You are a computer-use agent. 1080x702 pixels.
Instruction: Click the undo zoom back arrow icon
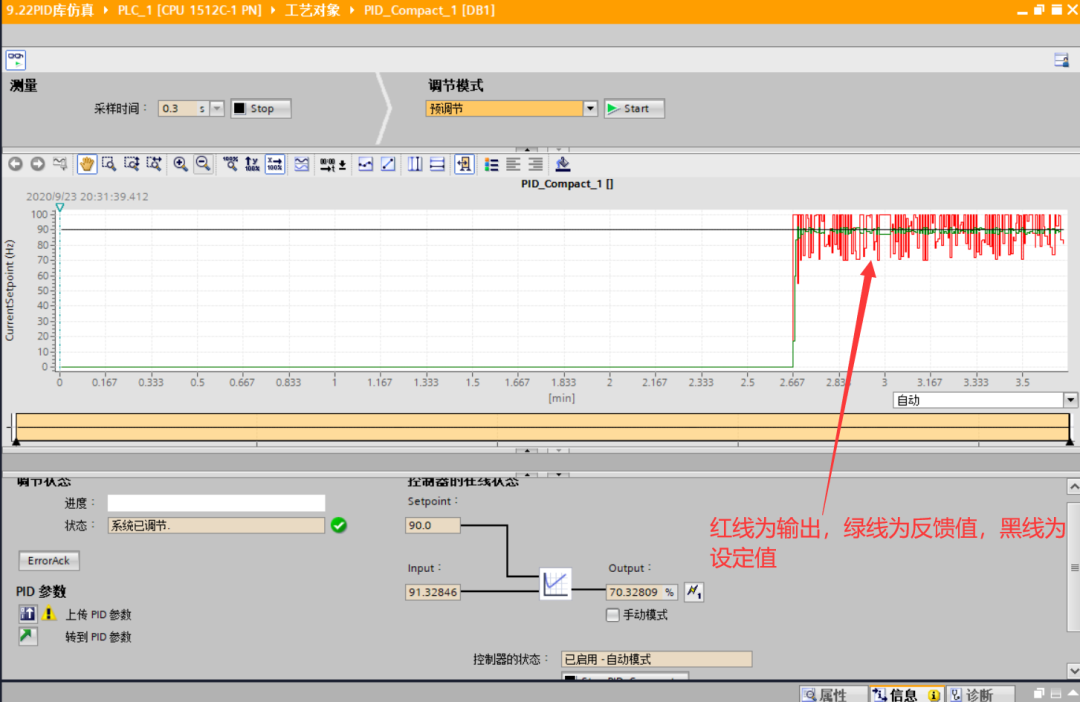(15, 164)
